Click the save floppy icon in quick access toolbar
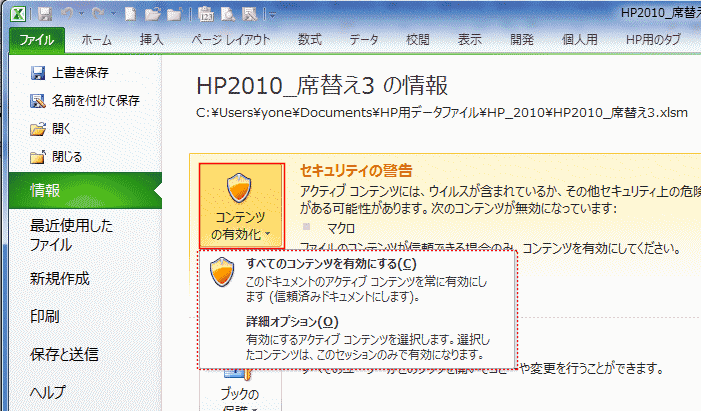 (45, 14)
